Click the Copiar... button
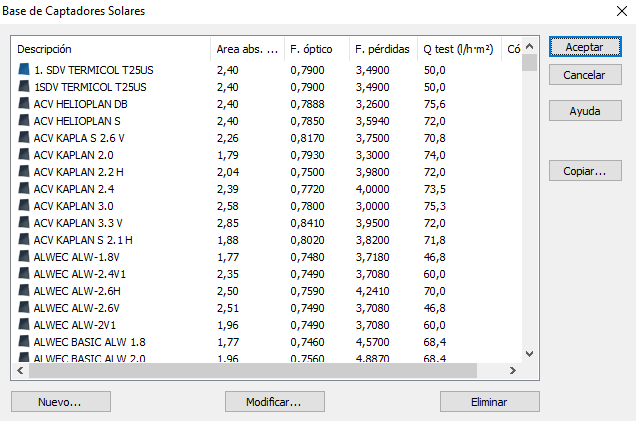 (x=585, y=171)
